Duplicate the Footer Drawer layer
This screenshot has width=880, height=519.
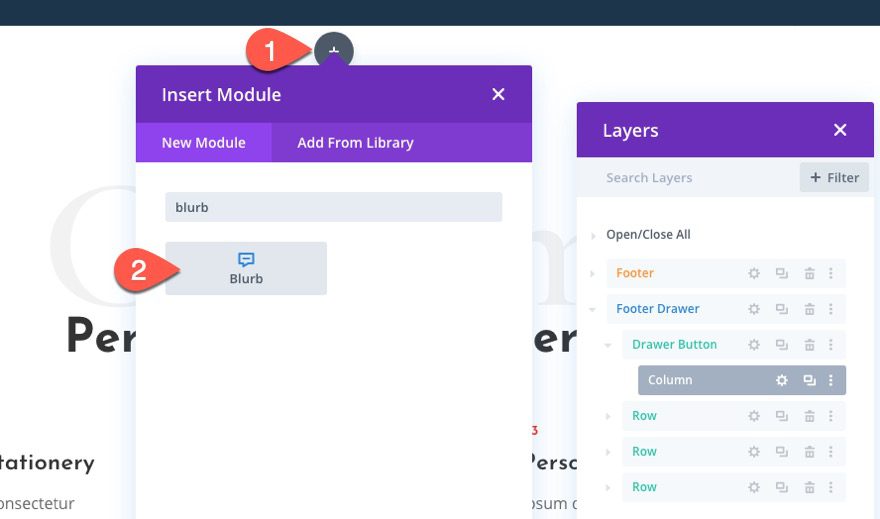[x=782, y=309]
